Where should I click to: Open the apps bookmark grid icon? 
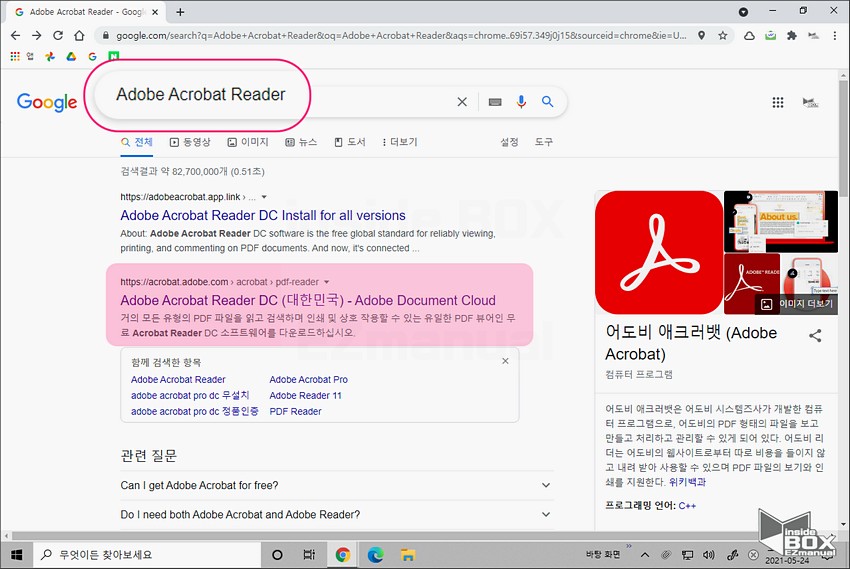(15, 56)
